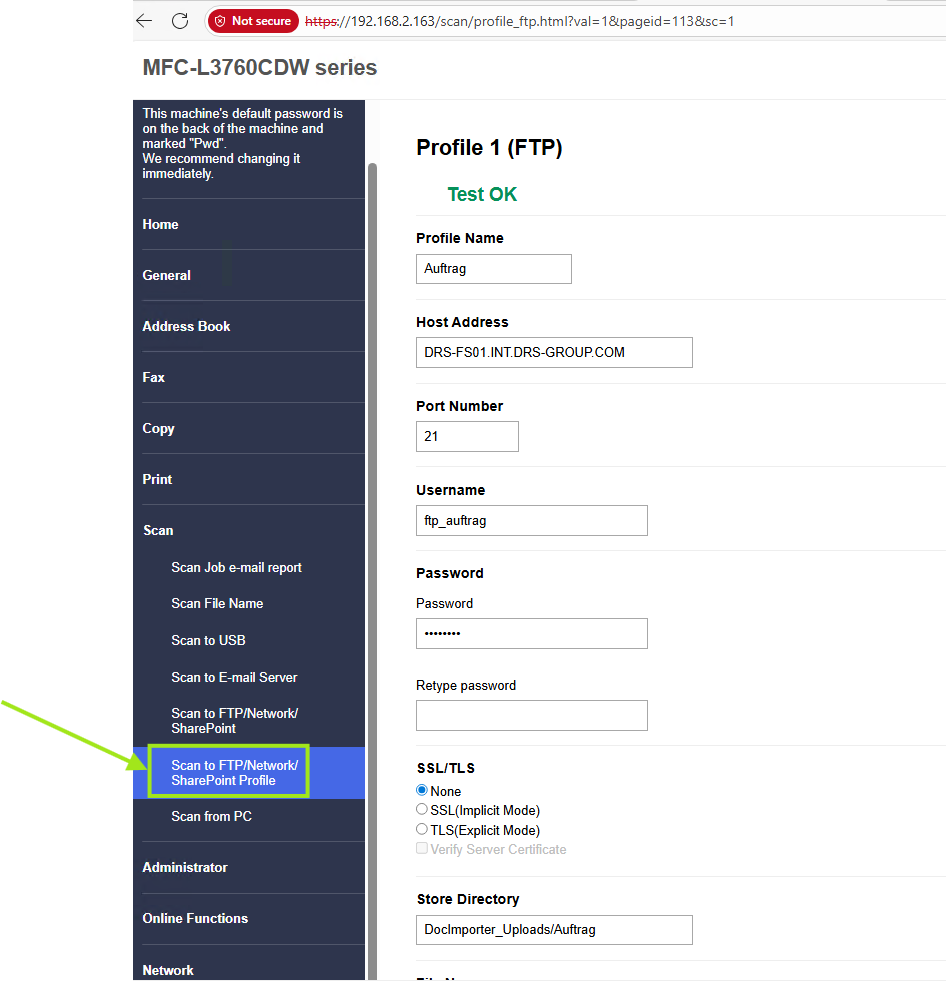
Task: Open Address Book in sidebar
Action: pyautogui.click(x=186, y=326)
